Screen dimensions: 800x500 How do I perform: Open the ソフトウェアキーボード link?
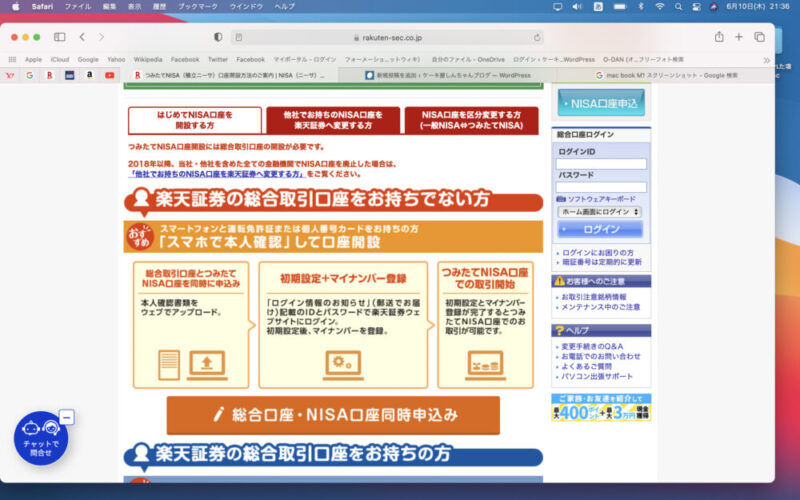pos(601,199)
